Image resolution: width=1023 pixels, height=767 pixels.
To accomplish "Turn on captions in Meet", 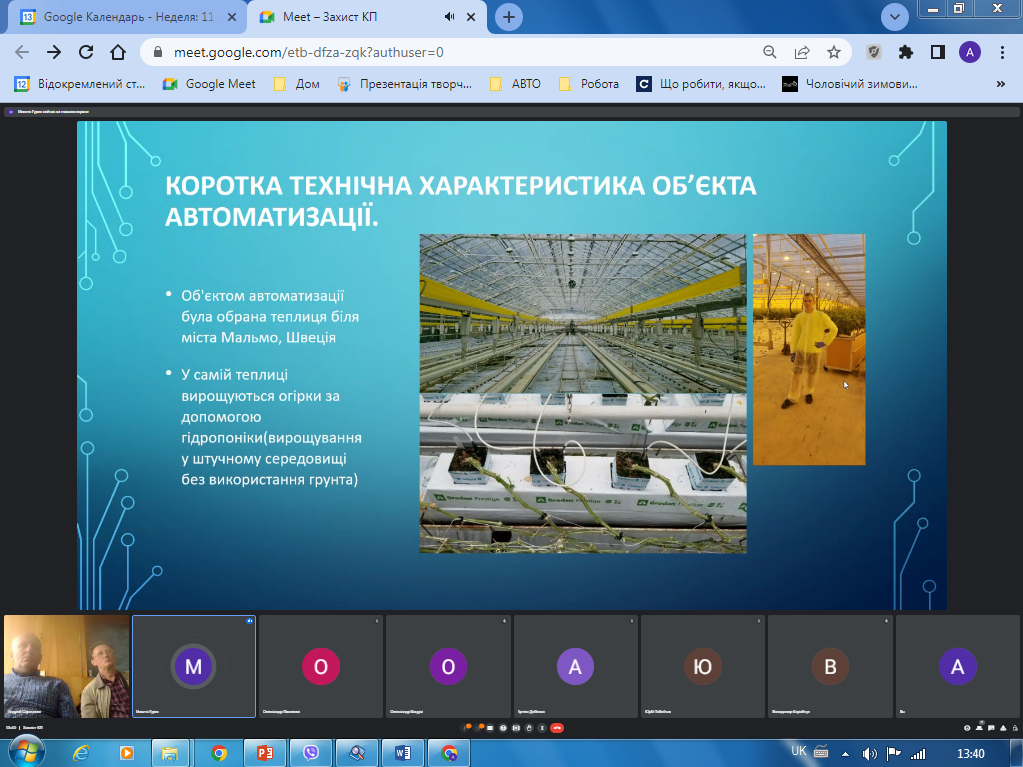I will 491,727.
